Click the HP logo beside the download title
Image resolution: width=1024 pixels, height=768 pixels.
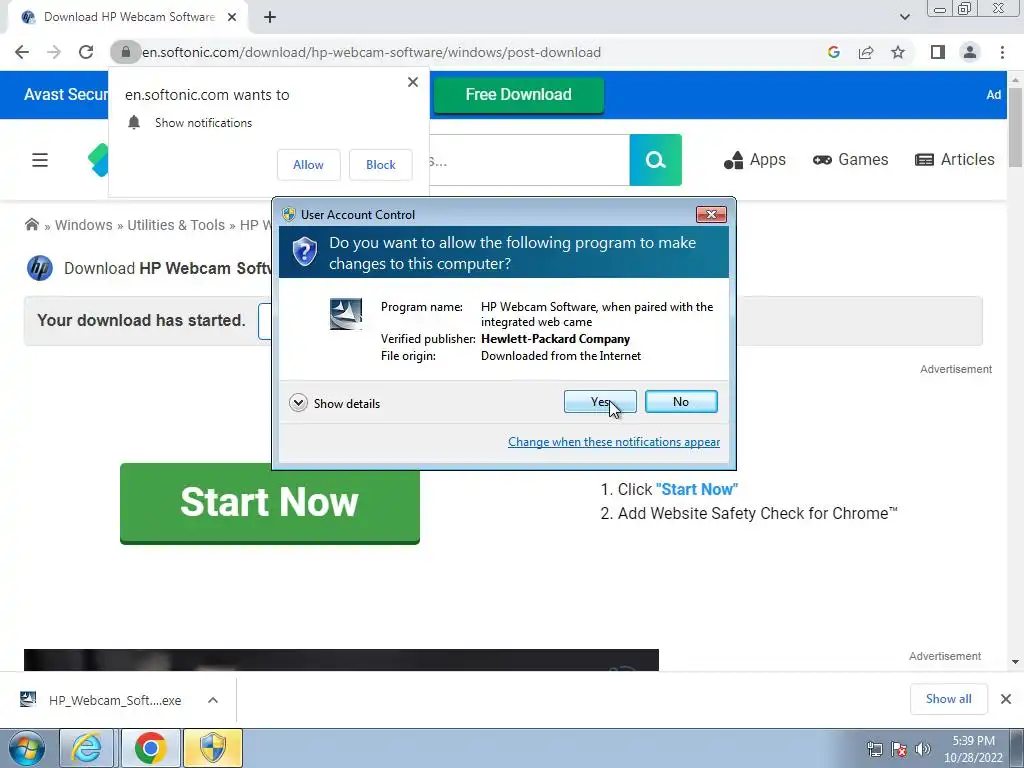(40, 268)
